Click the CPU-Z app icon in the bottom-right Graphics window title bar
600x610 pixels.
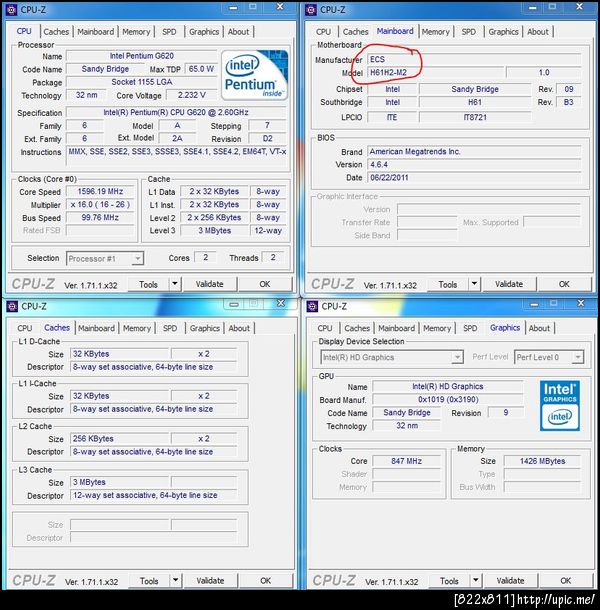(312, 307)
